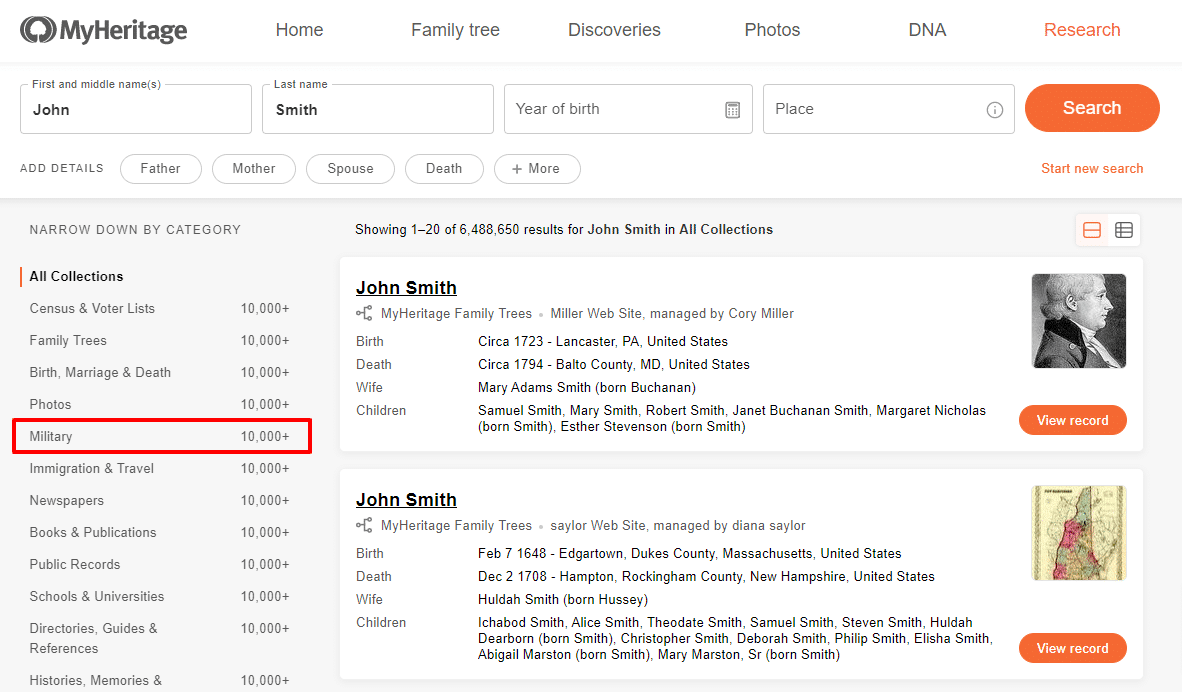Add Father details
1182x692 pixels.
point(161,169)
